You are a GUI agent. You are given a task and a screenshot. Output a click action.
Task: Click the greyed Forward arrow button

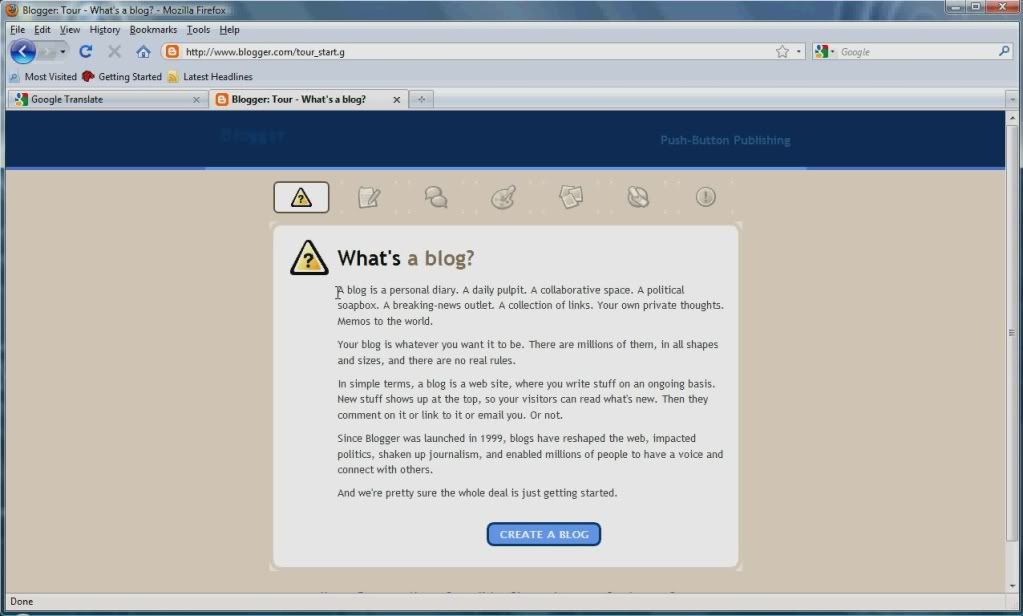coord(46,52)
